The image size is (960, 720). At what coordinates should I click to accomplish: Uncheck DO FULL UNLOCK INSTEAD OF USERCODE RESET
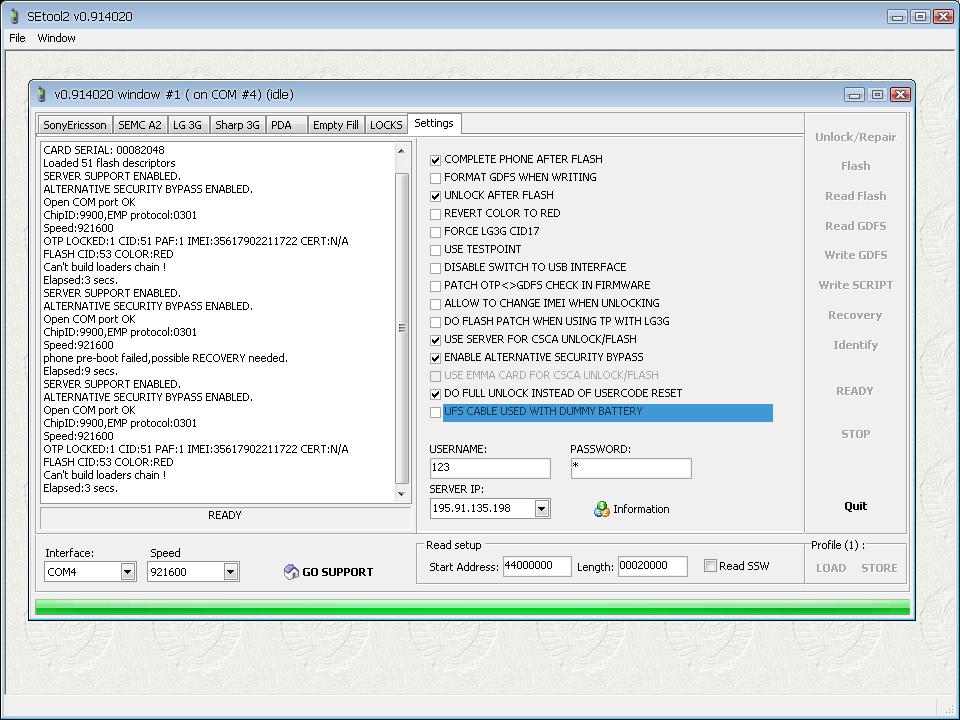coord(435,394)
